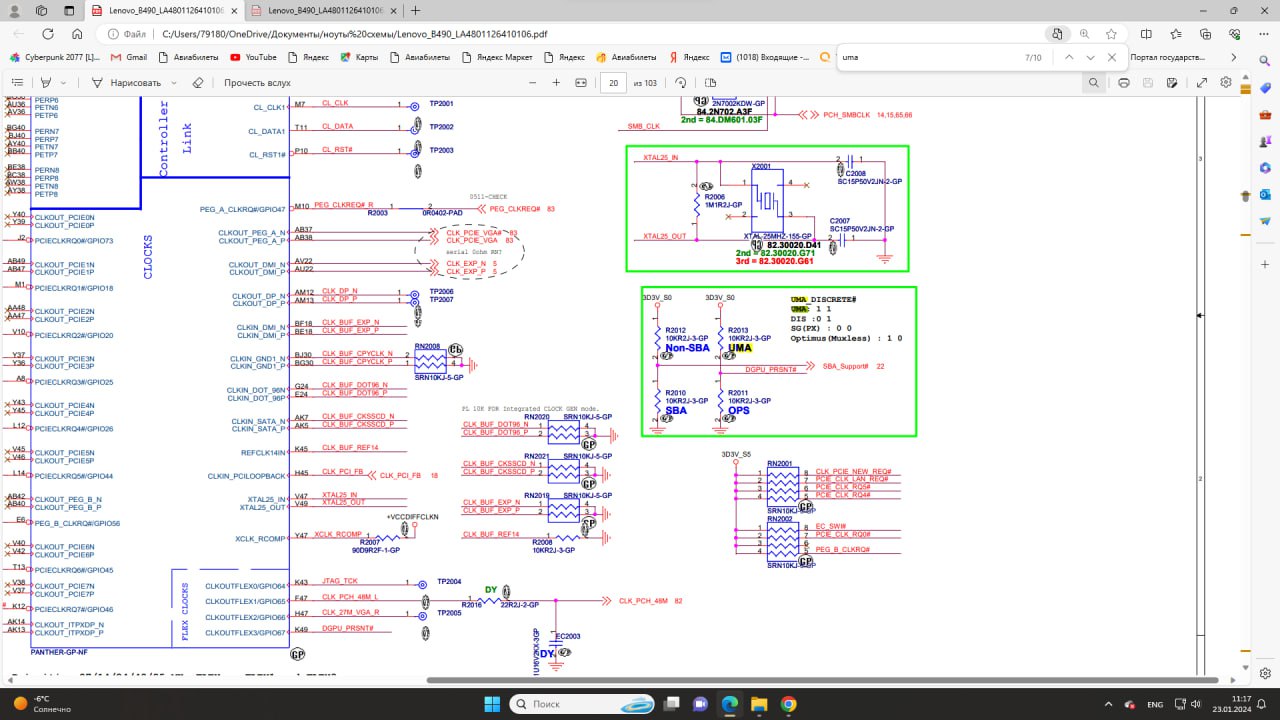The height and width of the screenshot is (720, 1280).
Task: Open the draw tool options dropdown arrow
Action: [176, 83]
